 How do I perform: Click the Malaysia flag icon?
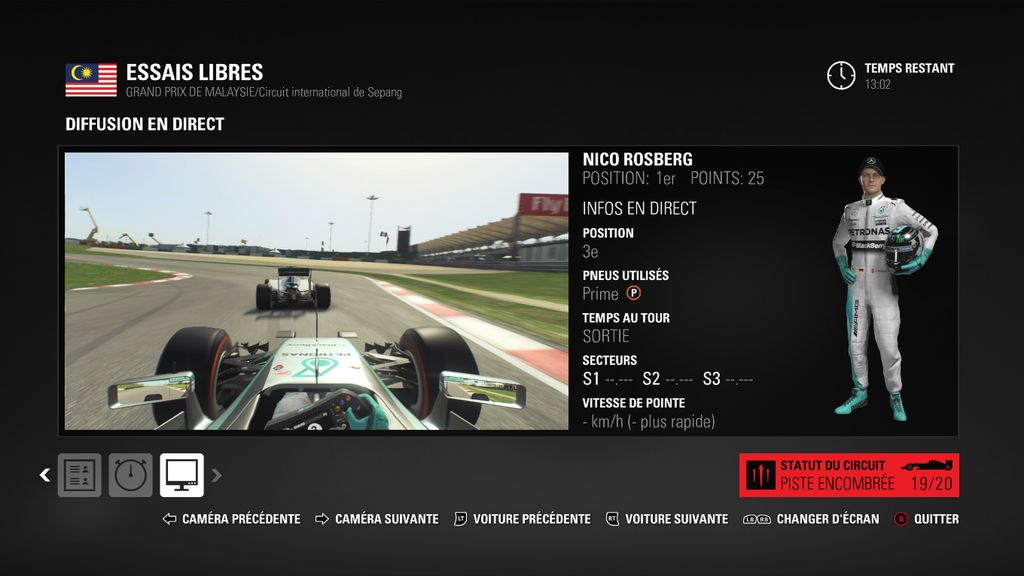(x=91, y=80)
